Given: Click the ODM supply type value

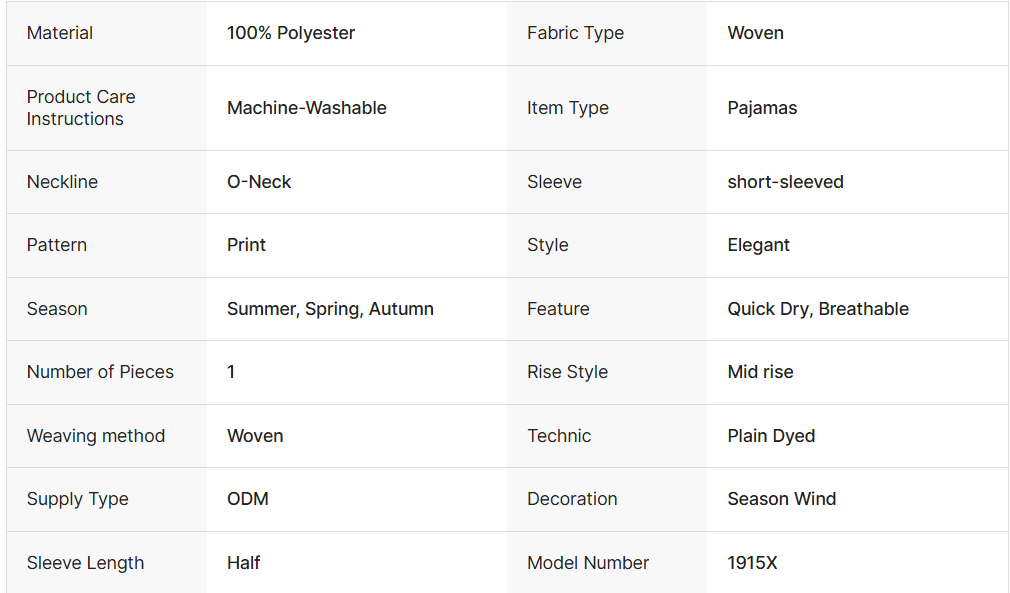Looking at the screenshot, I should (248, 499).
